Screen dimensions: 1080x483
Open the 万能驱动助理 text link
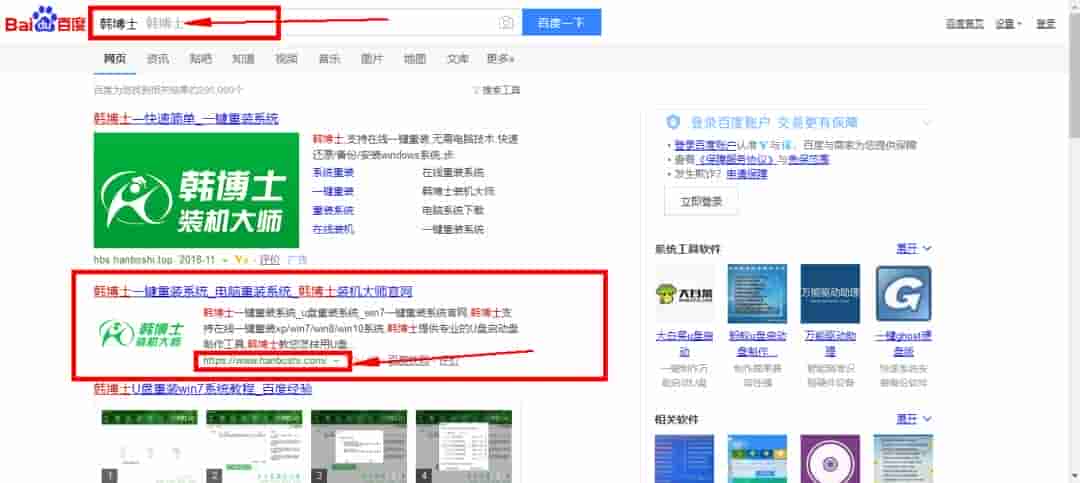click(x=830, y=344)
